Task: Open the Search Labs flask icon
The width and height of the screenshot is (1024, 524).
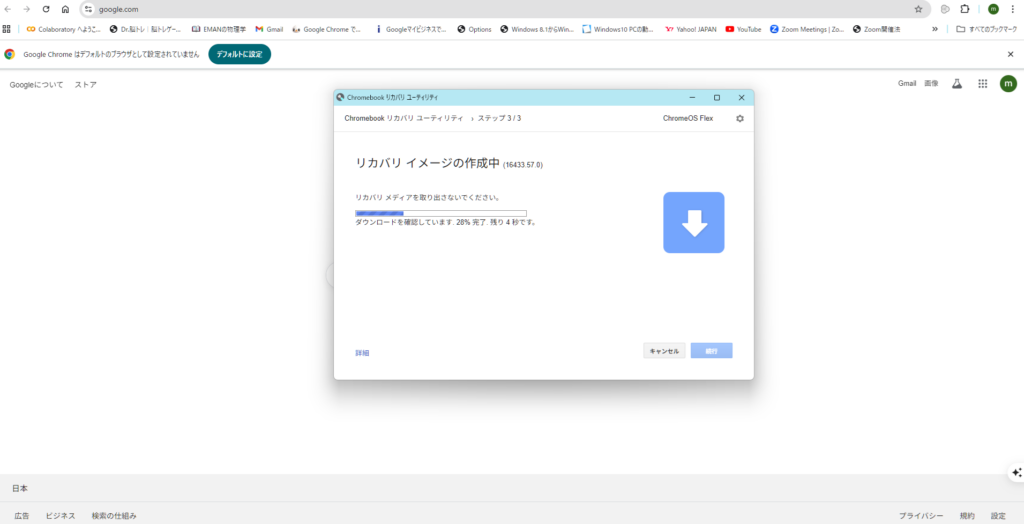Action: coord(956,84)
